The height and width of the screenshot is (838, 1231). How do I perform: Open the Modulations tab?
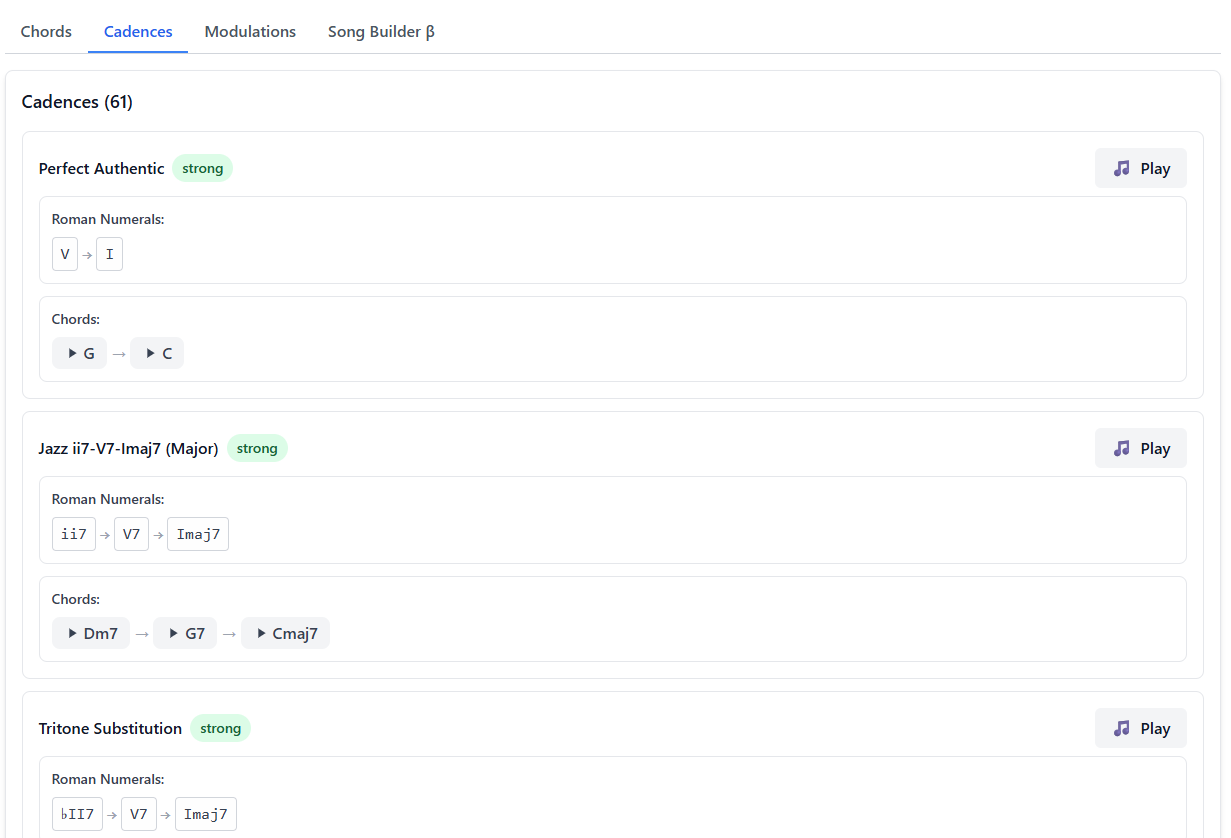[x=250, y=31]
